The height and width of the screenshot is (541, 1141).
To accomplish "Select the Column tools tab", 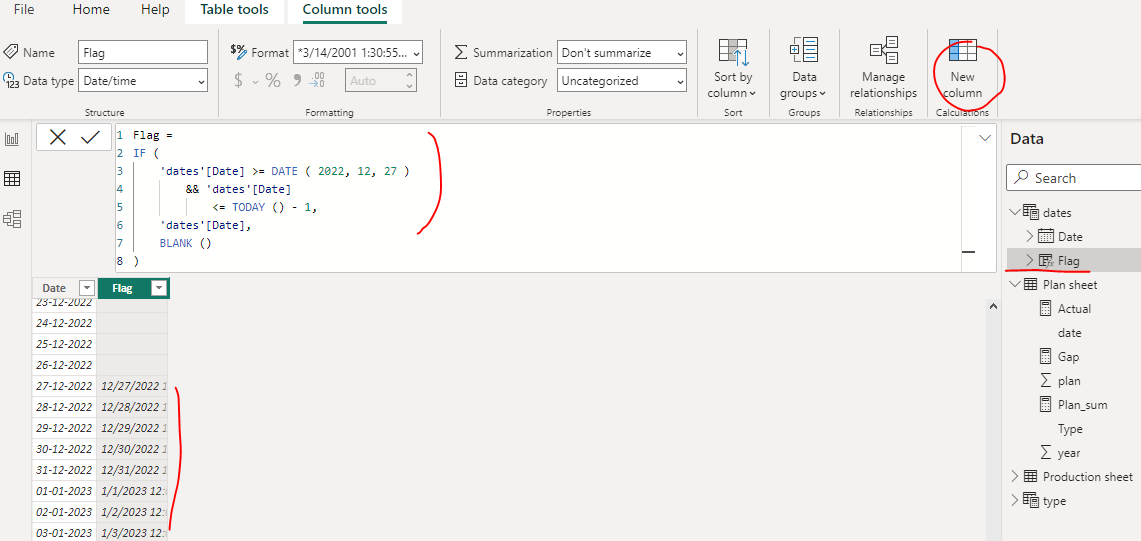I will [x=345, y=10].
